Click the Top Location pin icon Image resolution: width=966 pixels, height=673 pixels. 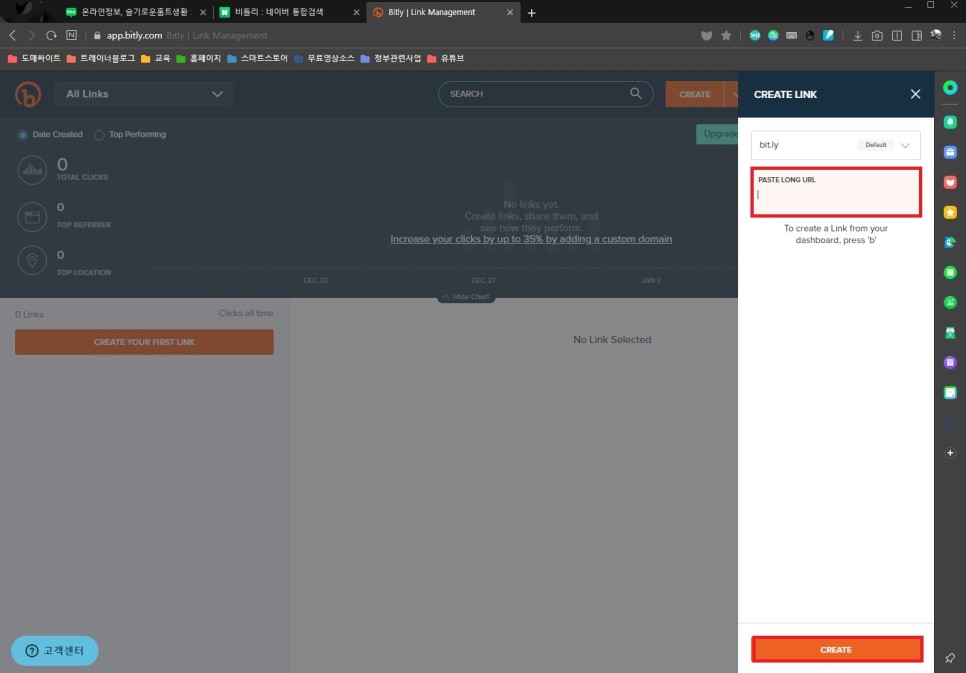coord(33,261)
